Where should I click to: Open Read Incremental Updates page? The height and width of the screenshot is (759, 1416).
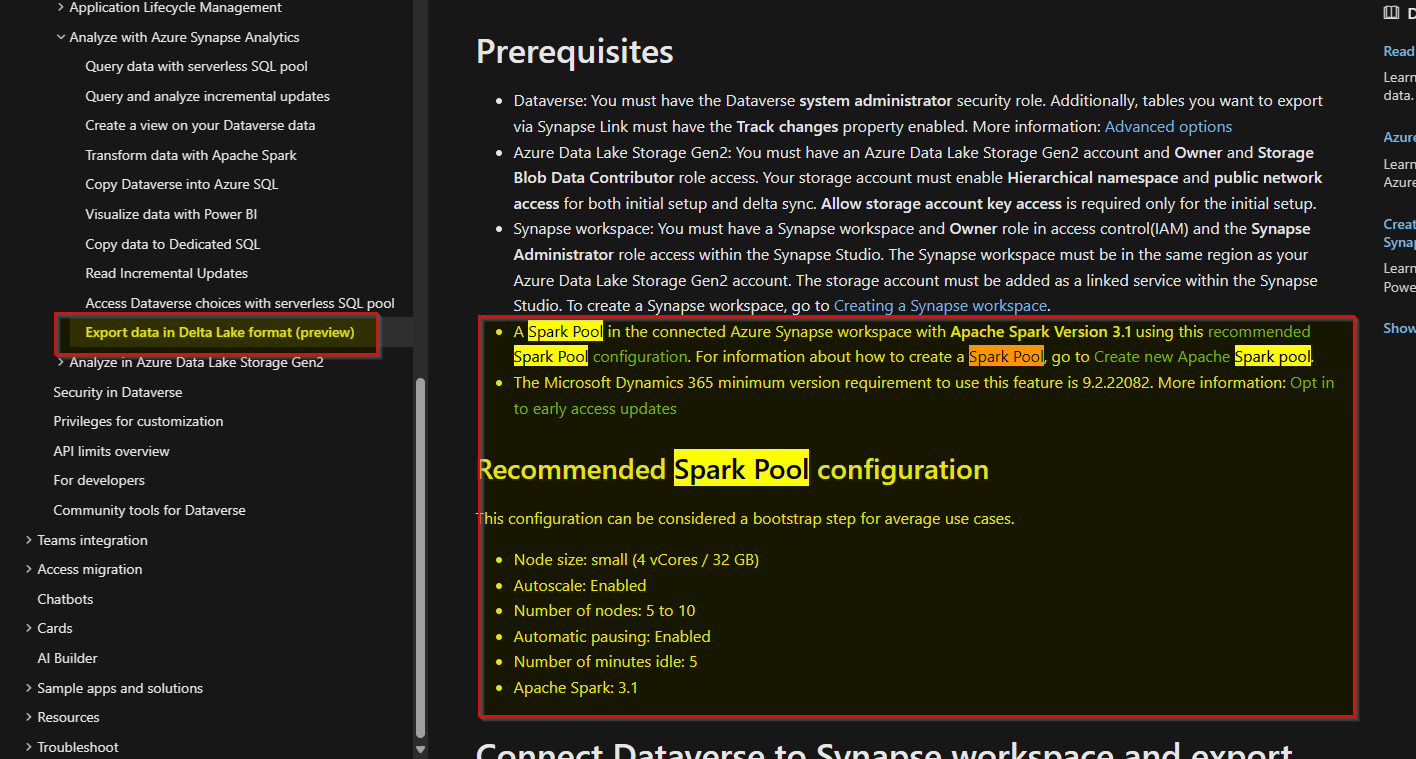(167, 273)
